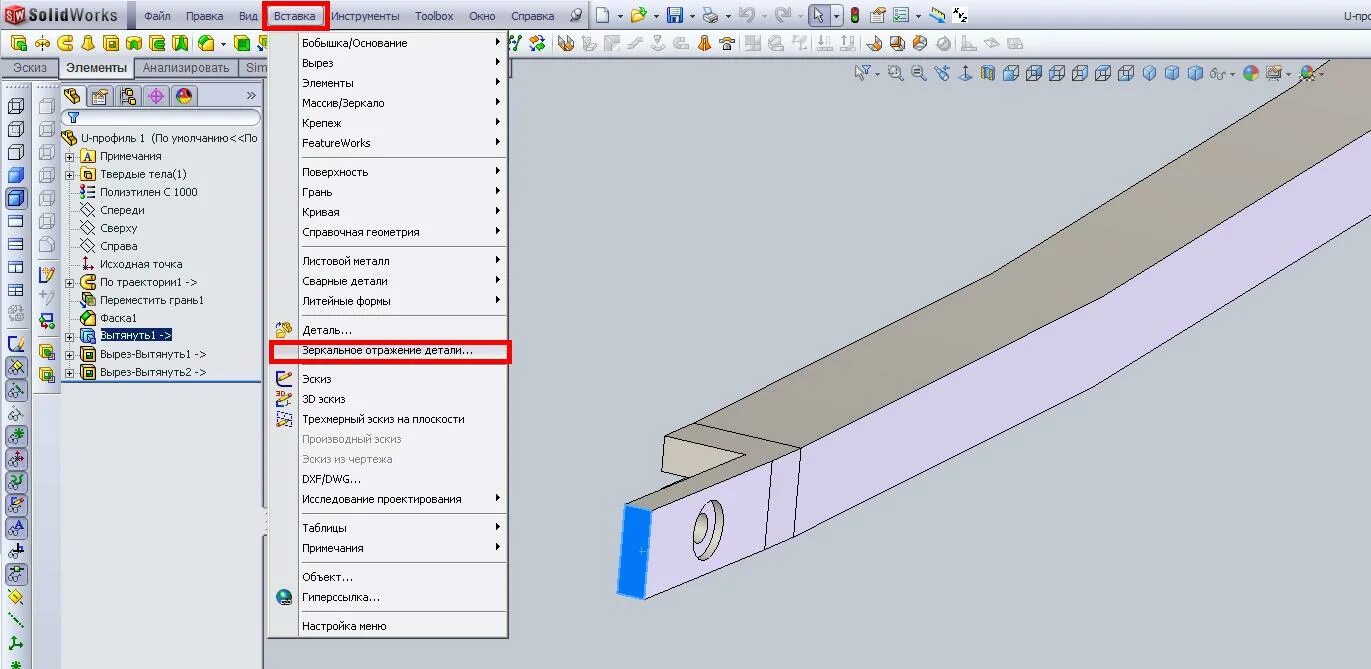Open PropertyManager tab icon

[99, 96]
